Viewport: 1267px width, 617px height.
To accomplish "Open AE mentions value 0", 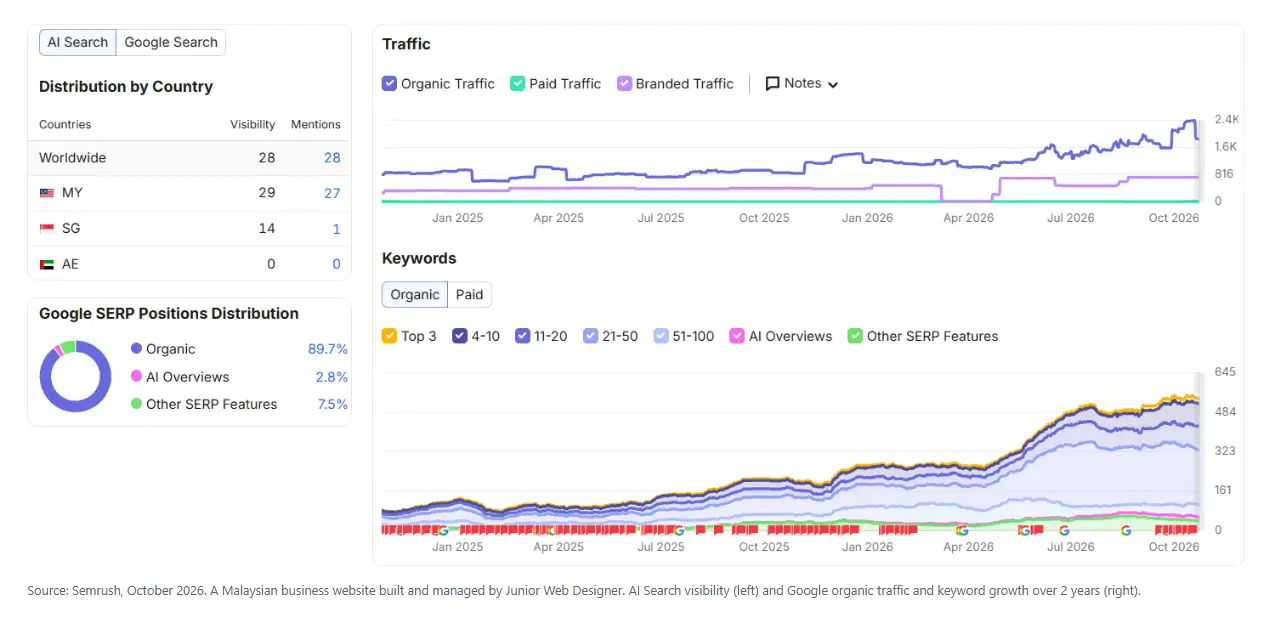I will pos(336,265).
